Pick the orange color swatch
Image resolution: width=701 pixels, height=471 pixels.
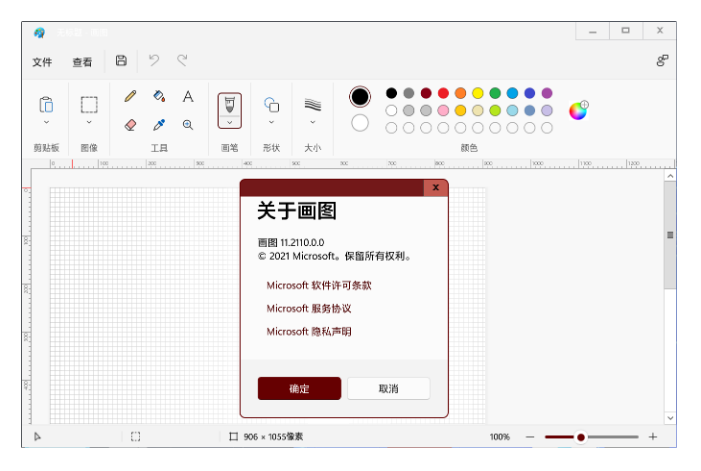point(460,93)
